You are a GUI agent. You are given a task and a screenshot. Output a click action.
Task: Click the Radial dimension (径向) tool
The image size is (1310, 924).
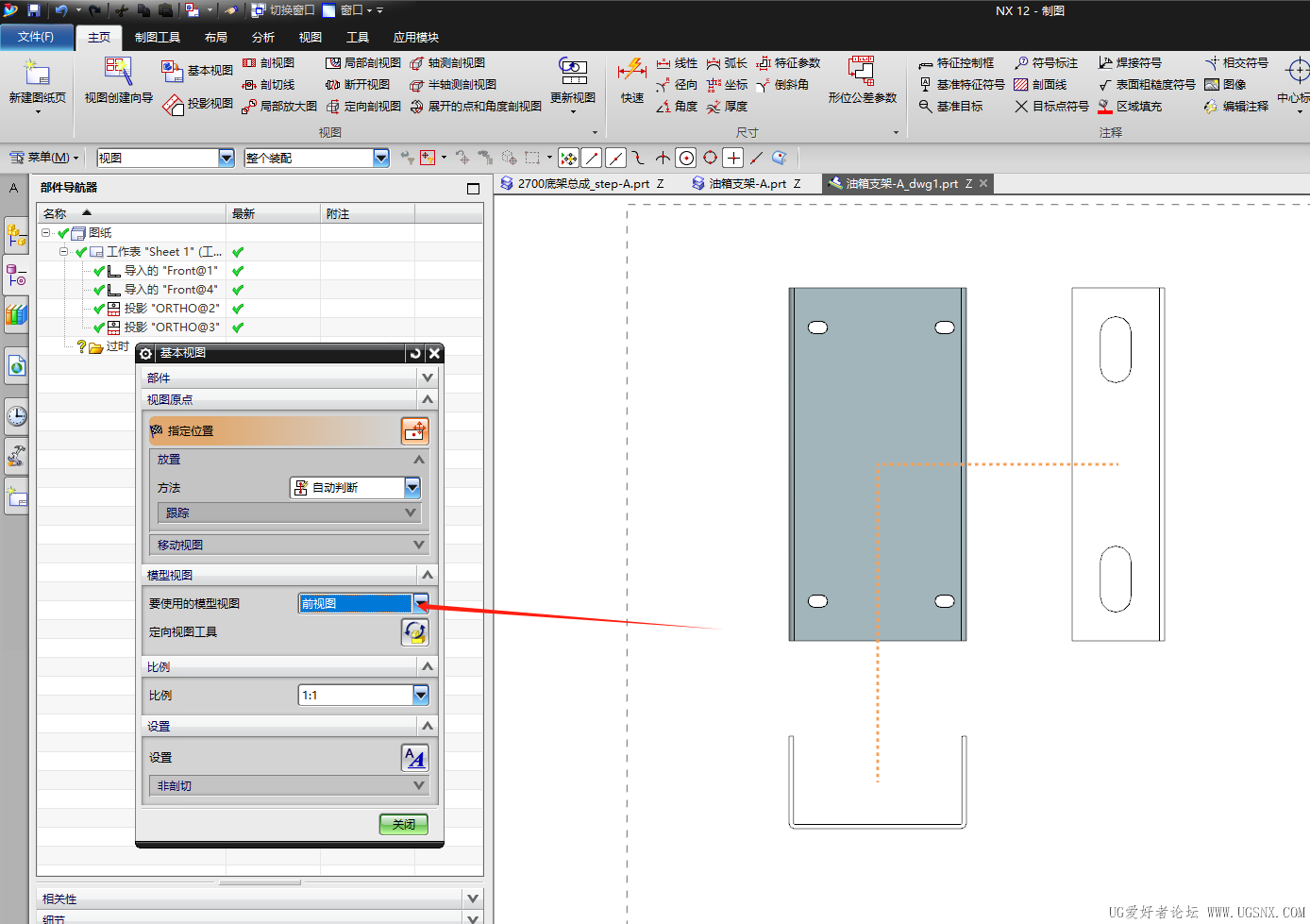(677, 85)
